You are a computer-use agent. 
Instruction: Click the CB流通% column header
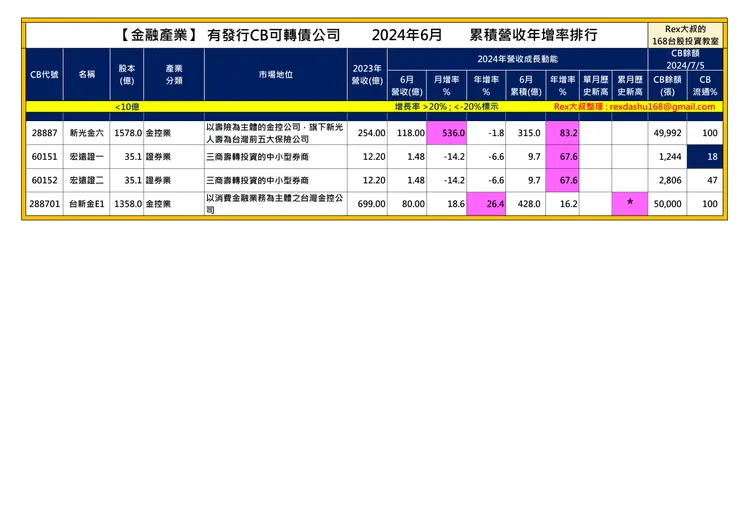click(705, 85)
